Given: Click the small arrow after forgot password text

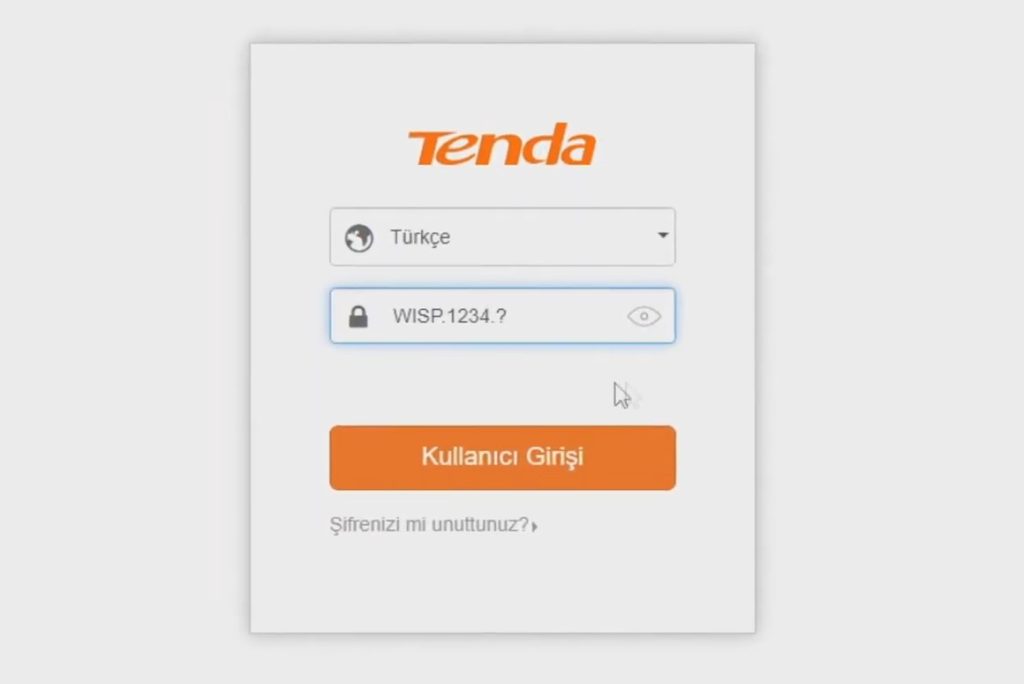Looking at the screenshot, I should coord(535,526).
